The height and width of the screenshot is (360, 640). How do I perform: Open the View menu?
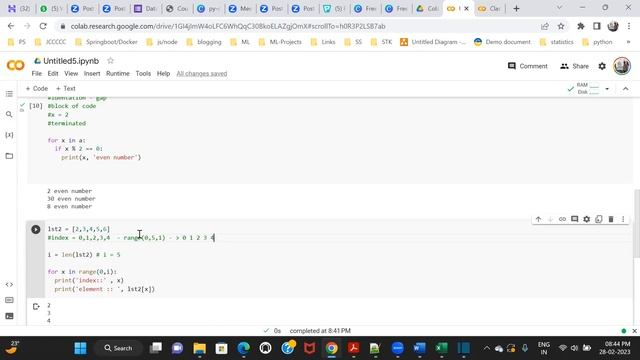[x=71, y=73]
